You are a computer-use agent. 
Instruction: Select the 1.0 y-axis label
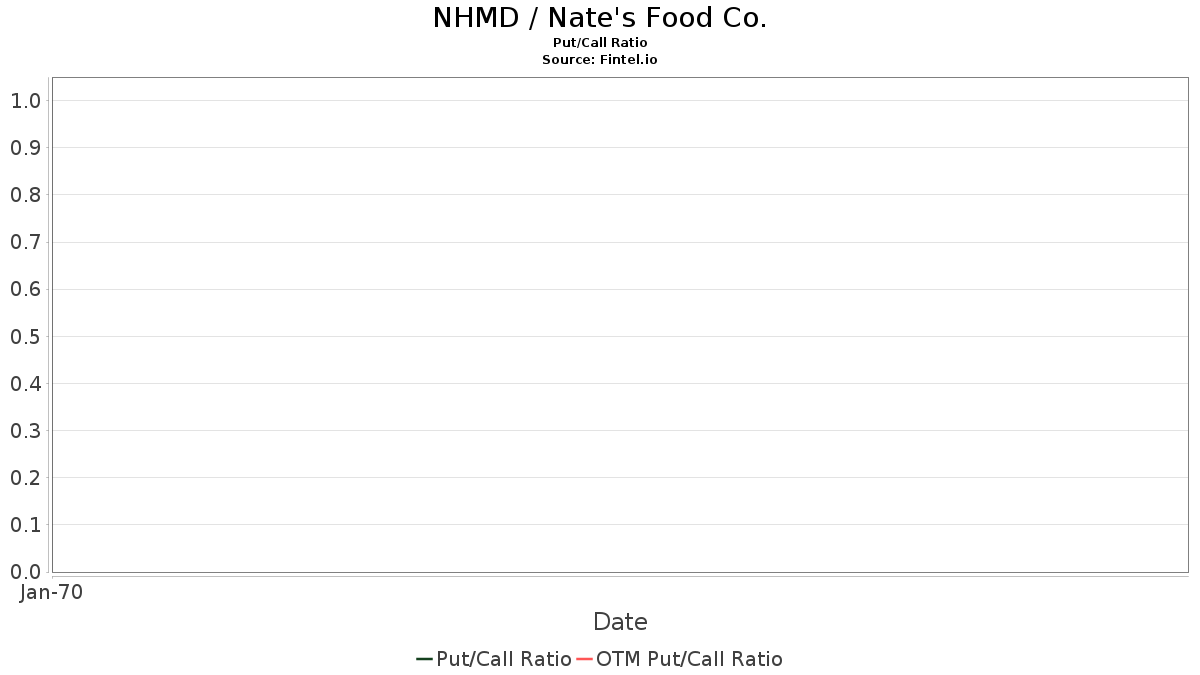pos(25,101)
